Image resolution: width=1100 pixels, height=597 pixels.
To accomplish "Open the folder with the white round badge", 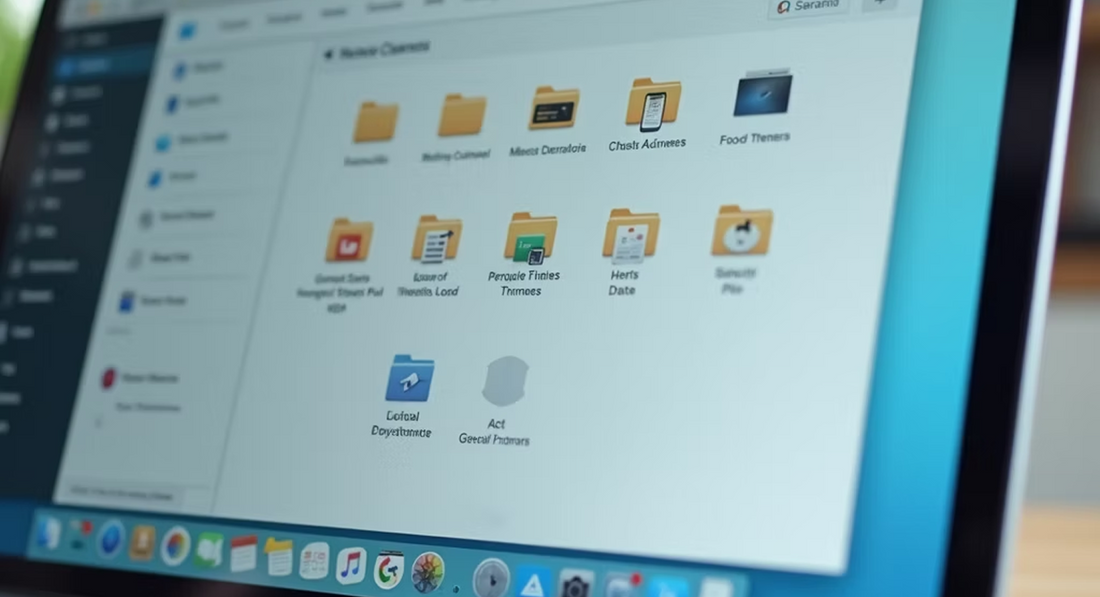I will pyautogui.click(x=742, y=230).
